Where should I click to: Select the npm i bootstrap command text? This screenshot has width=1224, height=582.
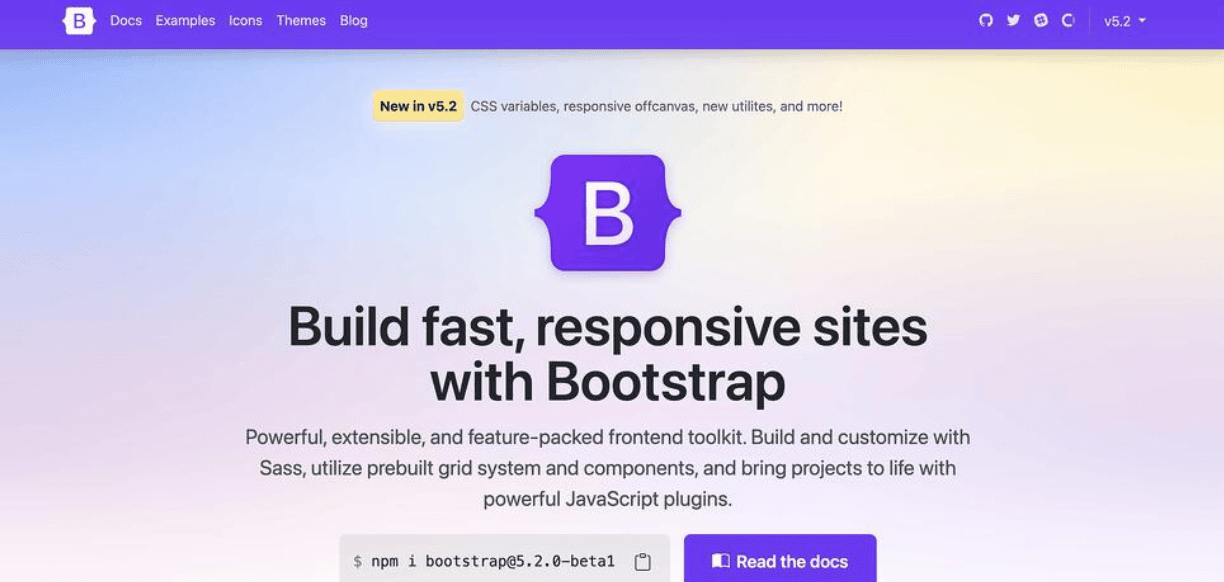(492, 562)
